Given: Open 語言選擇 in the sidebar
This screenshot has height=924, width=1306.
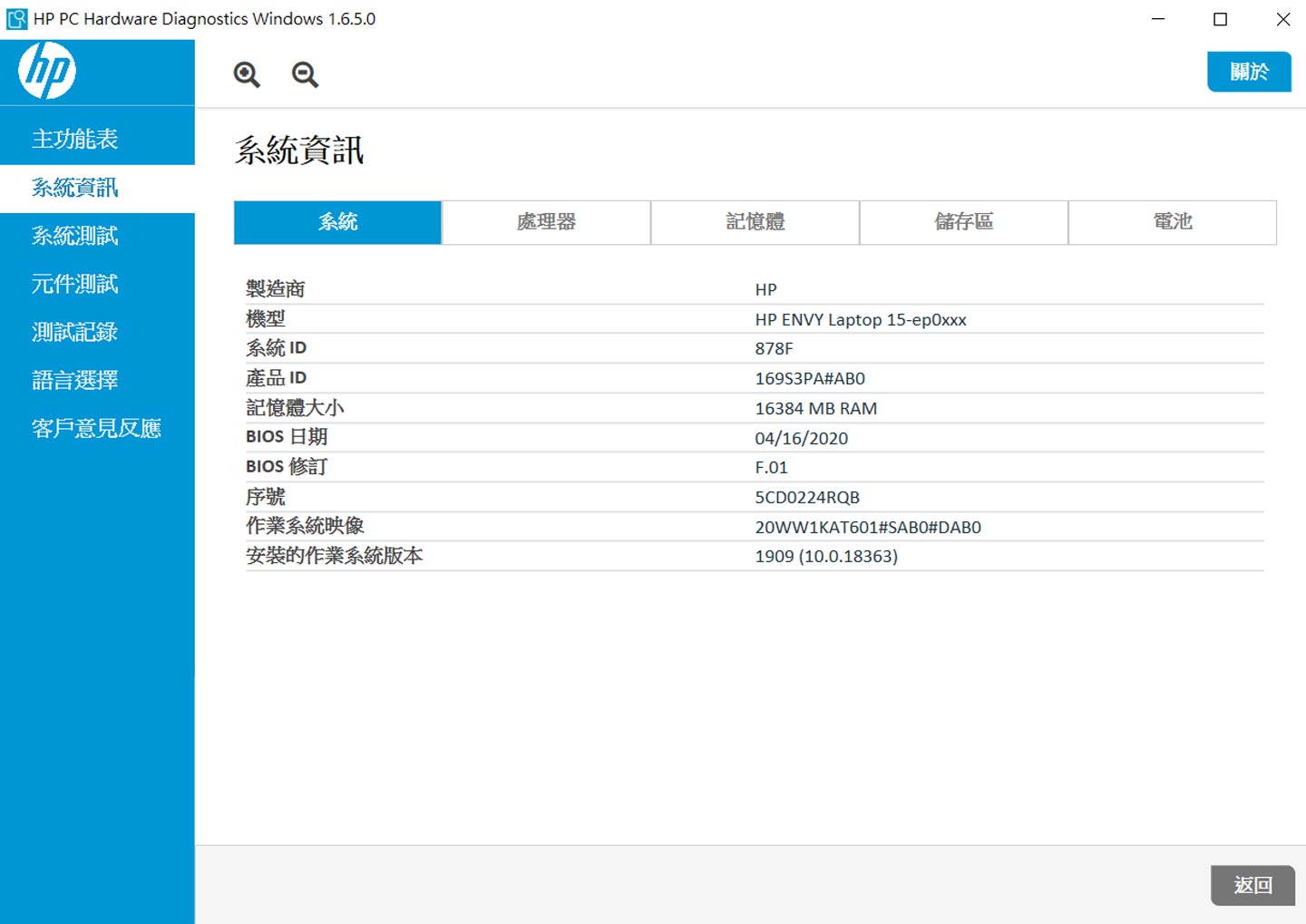Looking at the screenshot, I should pos(97,380).
